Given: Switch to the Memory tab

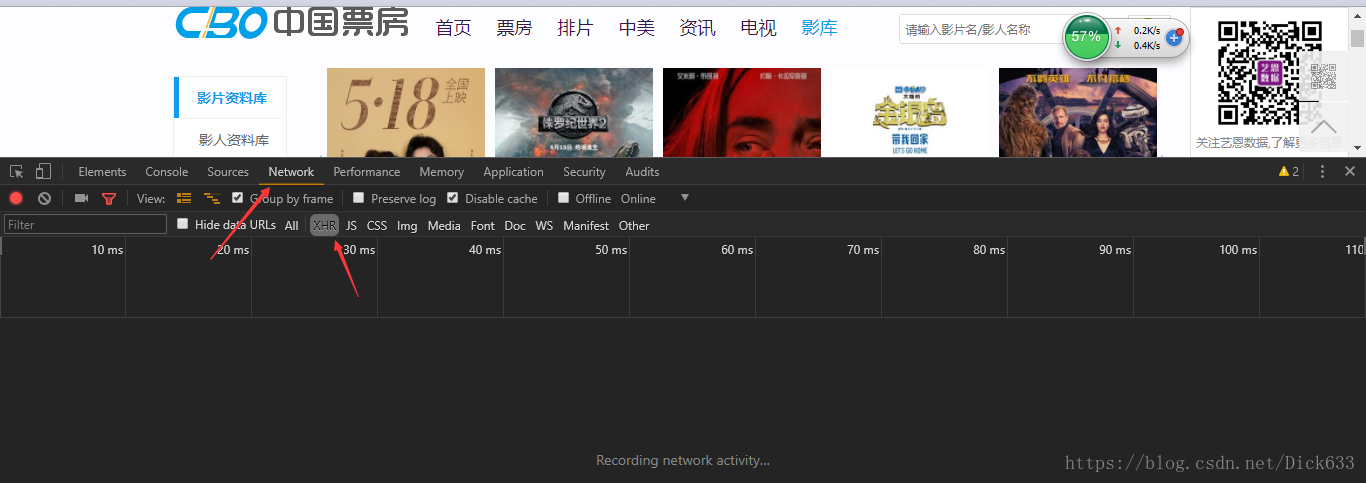Looking at the screenshot, I should pyautogui.click(x=442, y=172).
